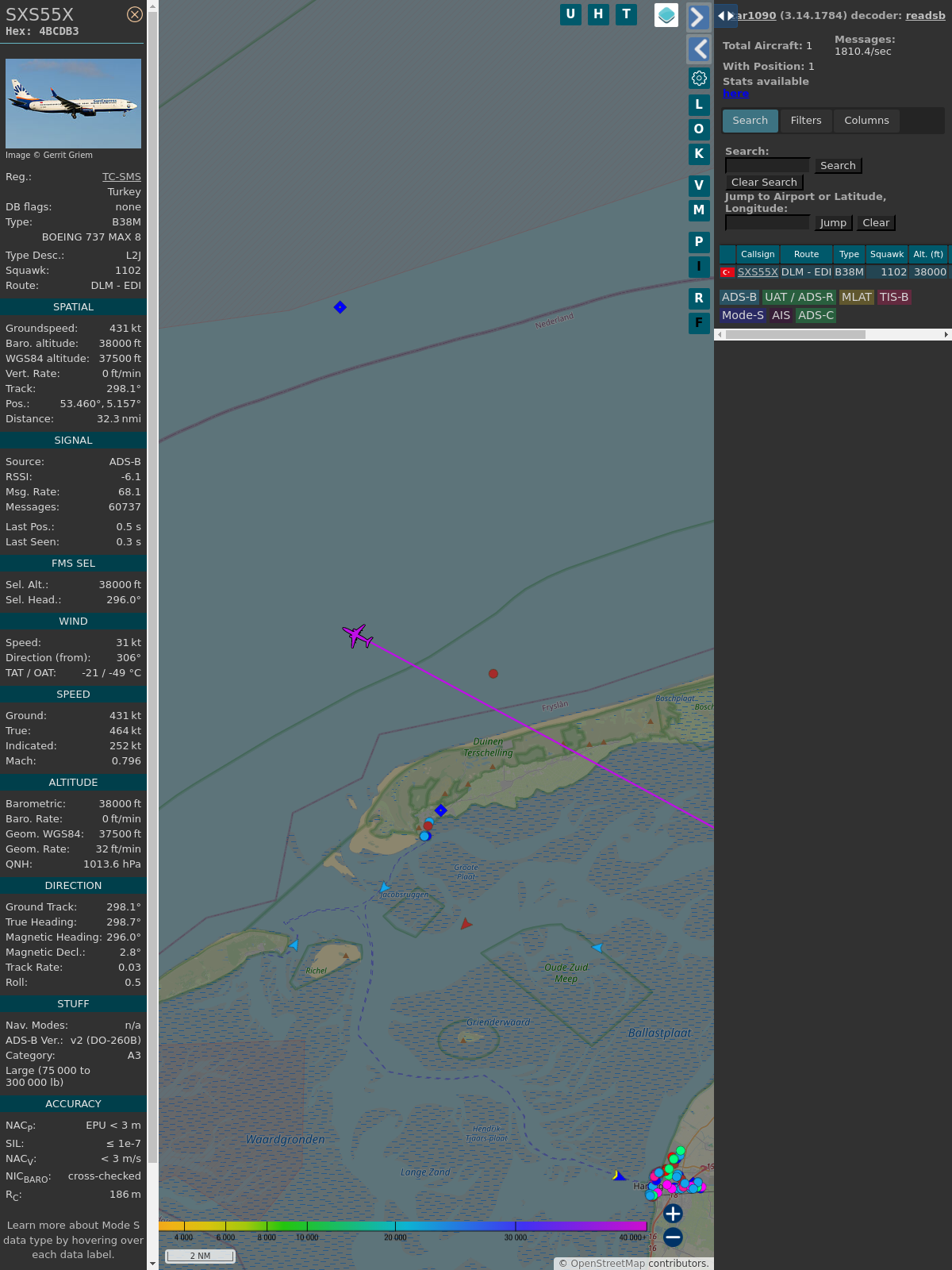The height and width of the screenshot is (1270, 952).
Task: Toggle the L labels button
Action: coord(699,105)
